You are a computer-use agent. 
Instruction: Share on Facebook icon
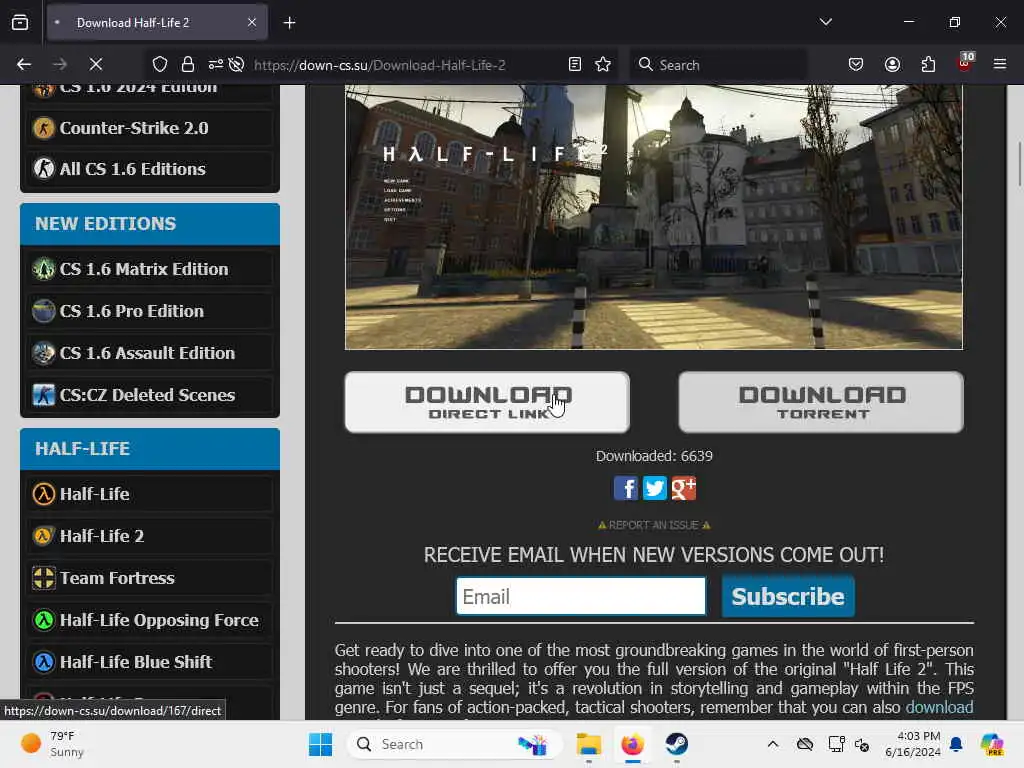point(626,488)
